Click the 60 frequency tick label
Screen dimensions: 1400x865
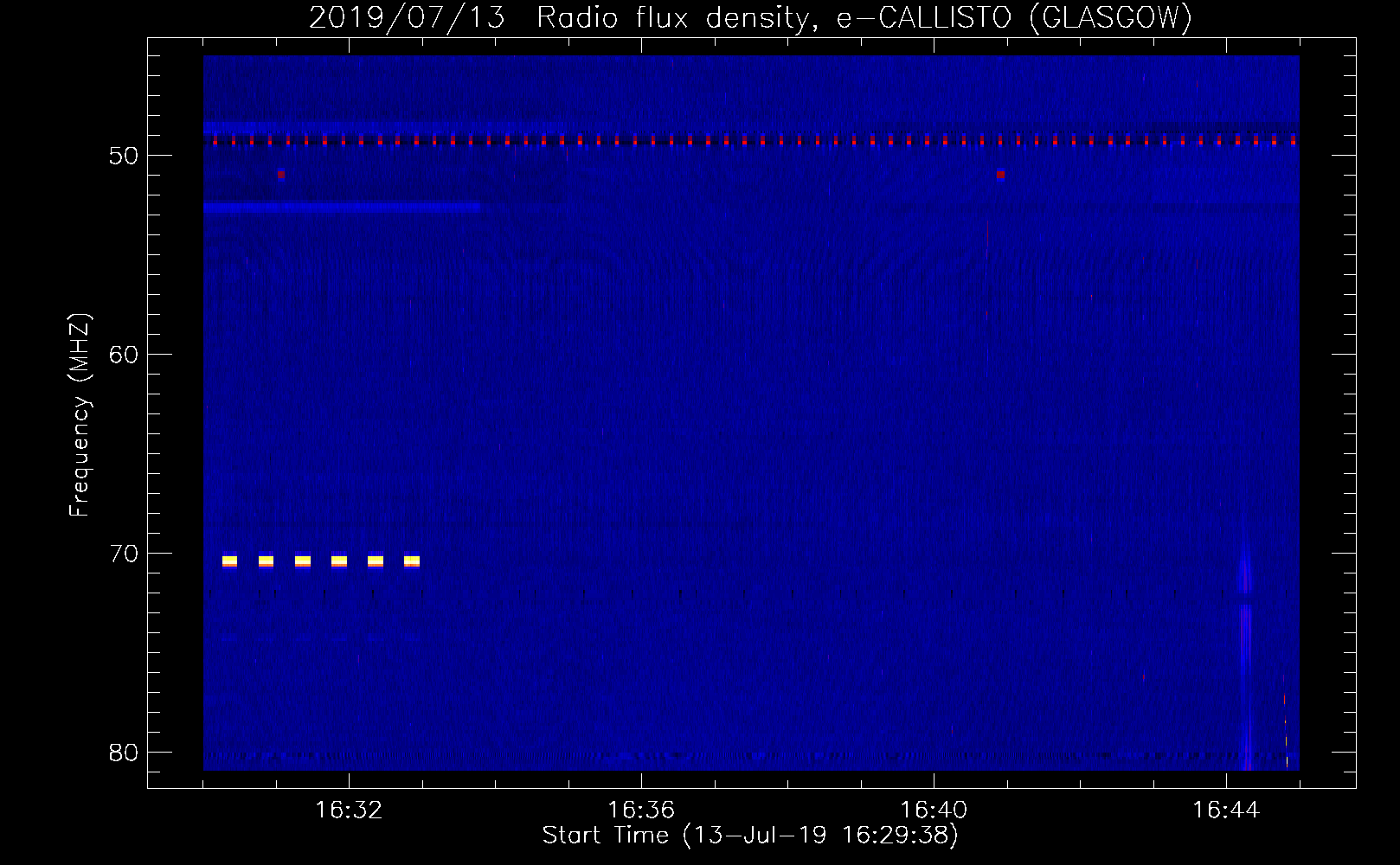[x=124, y=355]
